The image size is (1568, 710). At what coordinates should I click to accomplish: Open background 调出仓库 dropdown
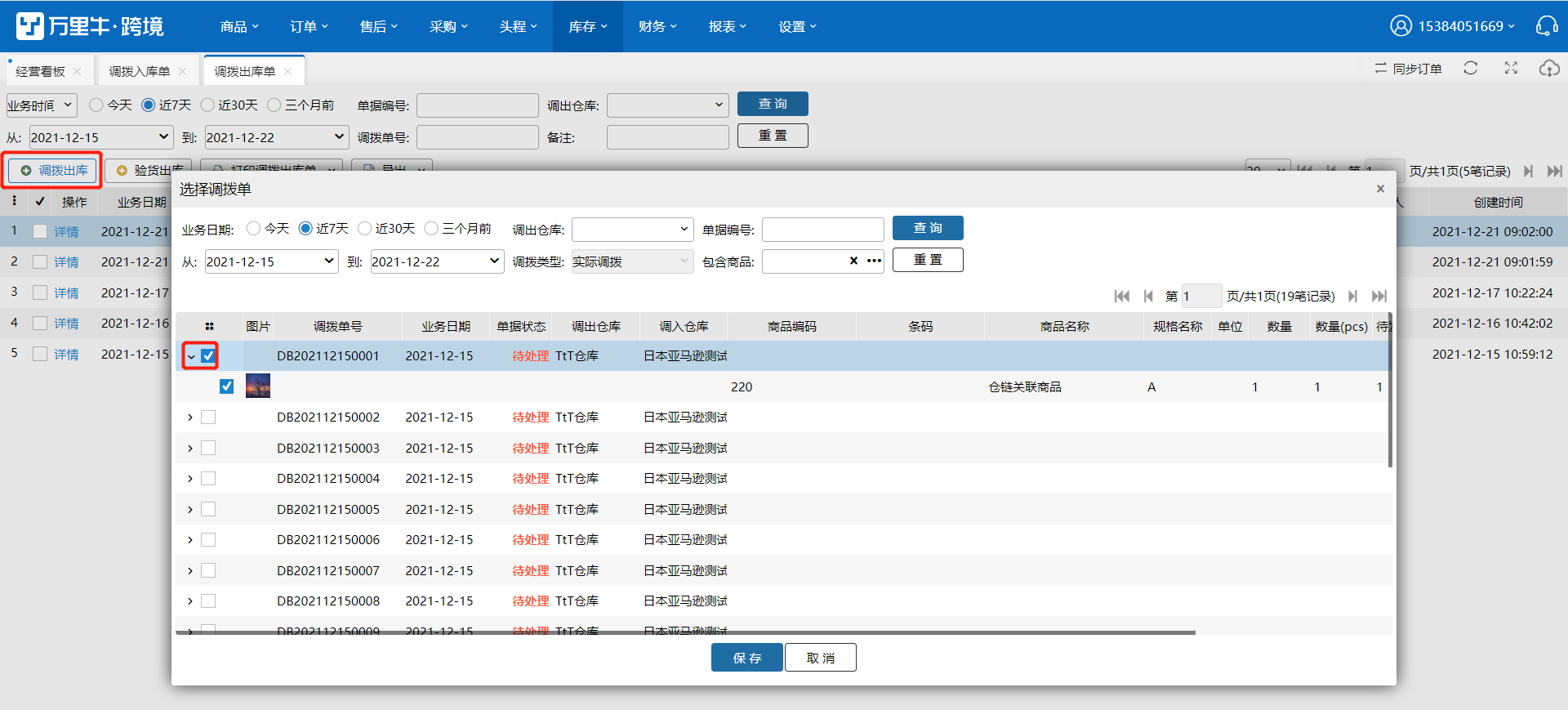coord(667,105)
